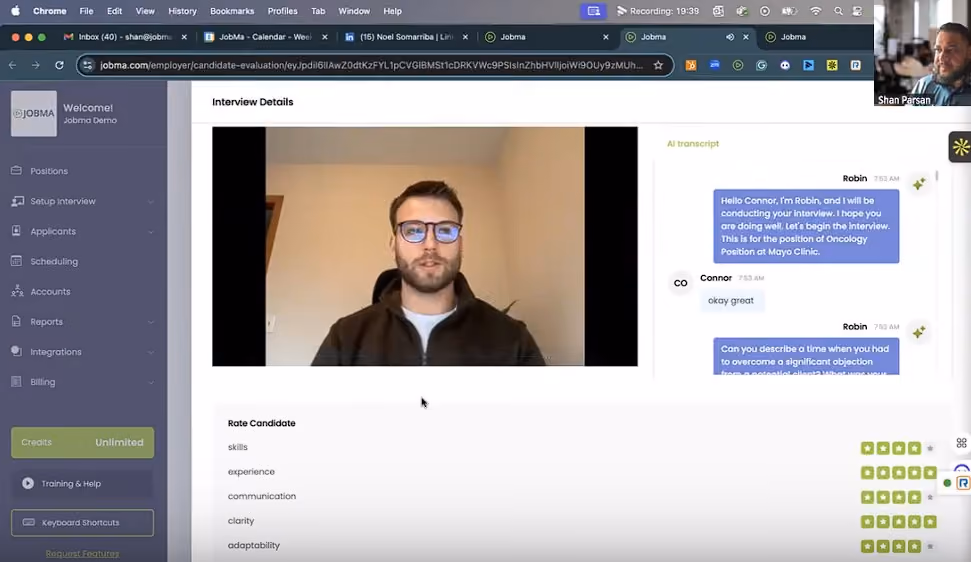Click the transcript panel scrollbar
971x562 pixels.
(x=937, y=176)
